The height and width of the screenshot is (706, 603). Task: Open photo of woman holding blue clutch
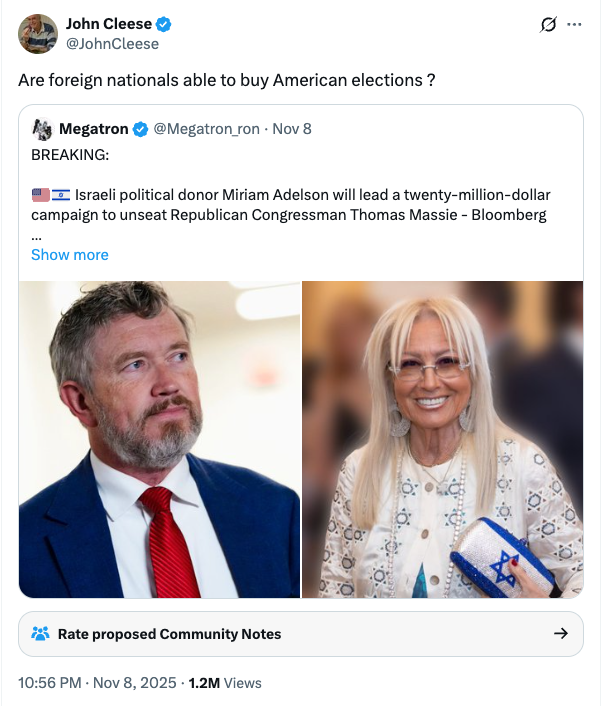click(442, 439)
